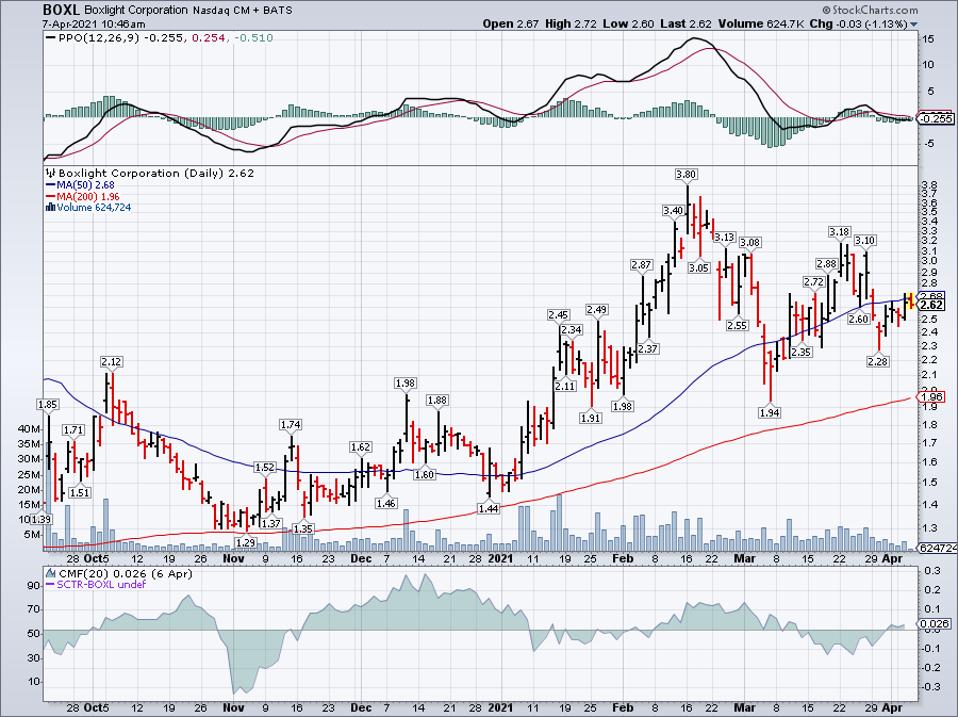Screen dimensions: 958x717
Task: Click the 2.87 price label
Action: (642, 265)
